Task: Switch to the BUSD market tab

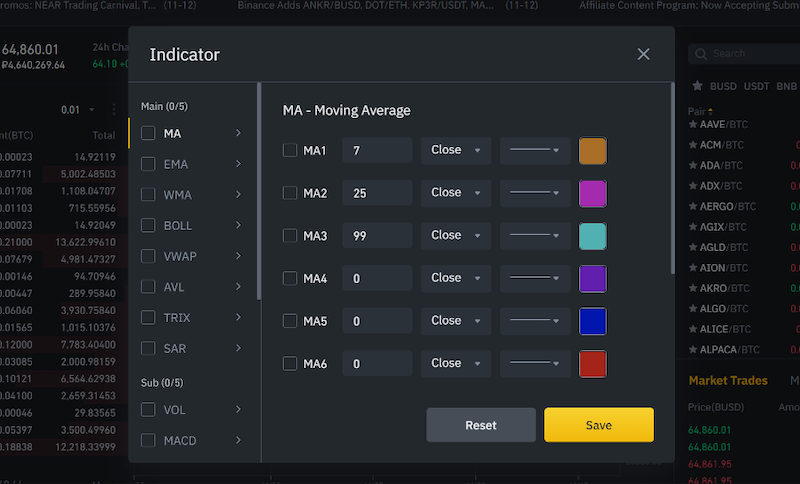Action: pyautogui.click(x=723, y=86)
